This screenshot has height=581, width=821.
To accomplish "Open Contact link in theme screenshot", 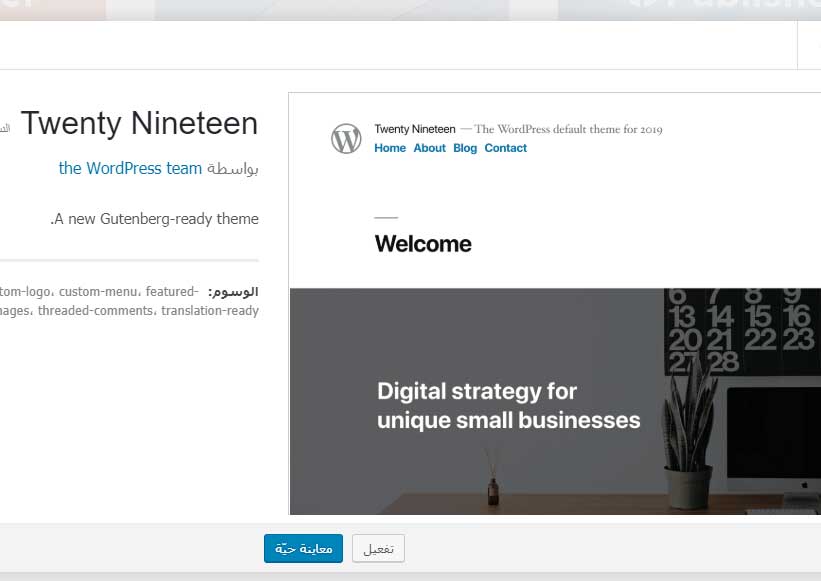I will pos(505,148).
